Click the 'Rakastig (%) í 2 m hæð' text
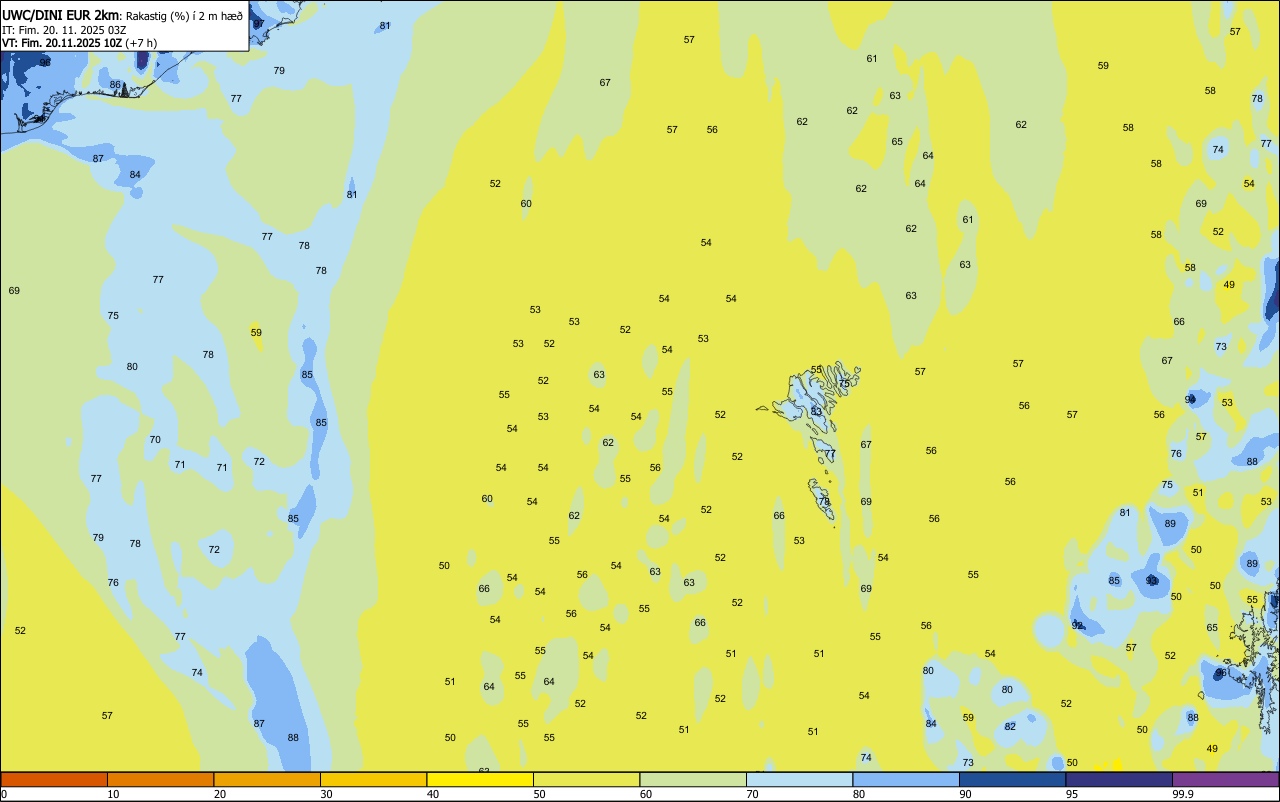 point(184,16)
